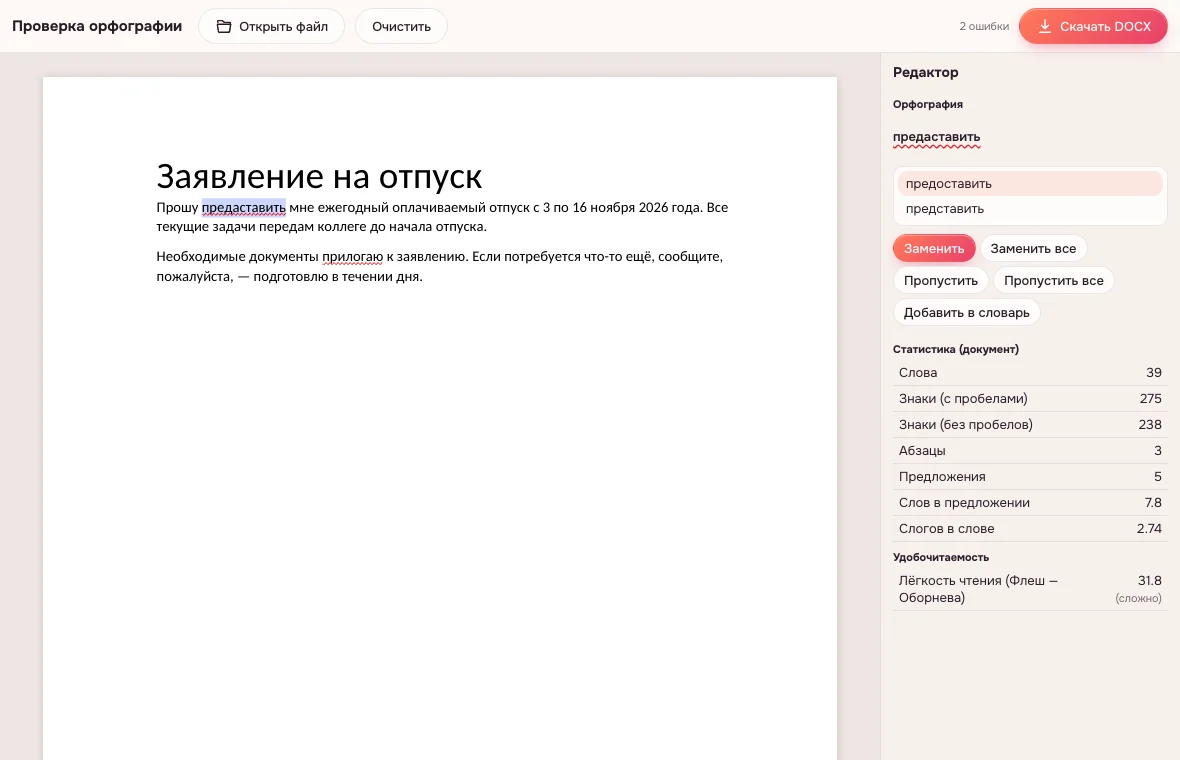
Task: Download the document via Скачать DOCX
Action: point(1093,26)
